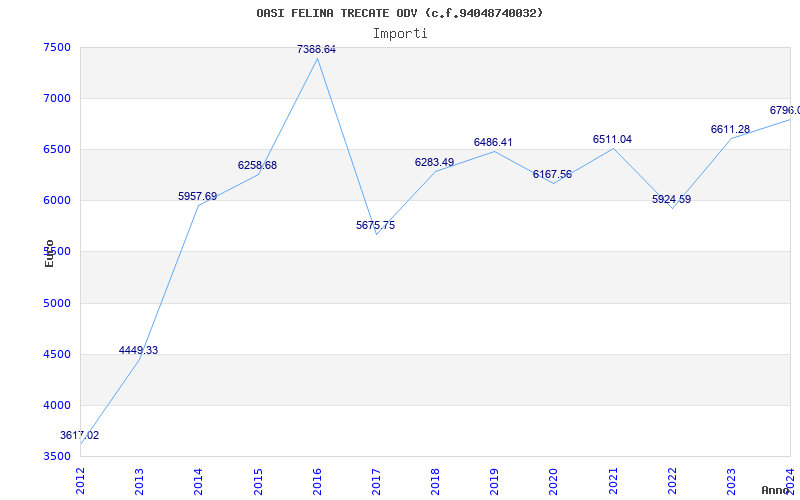The width and height of the screenshot is (800, 500).
Task: Click the 6258.68 data label
Action: 257,165
